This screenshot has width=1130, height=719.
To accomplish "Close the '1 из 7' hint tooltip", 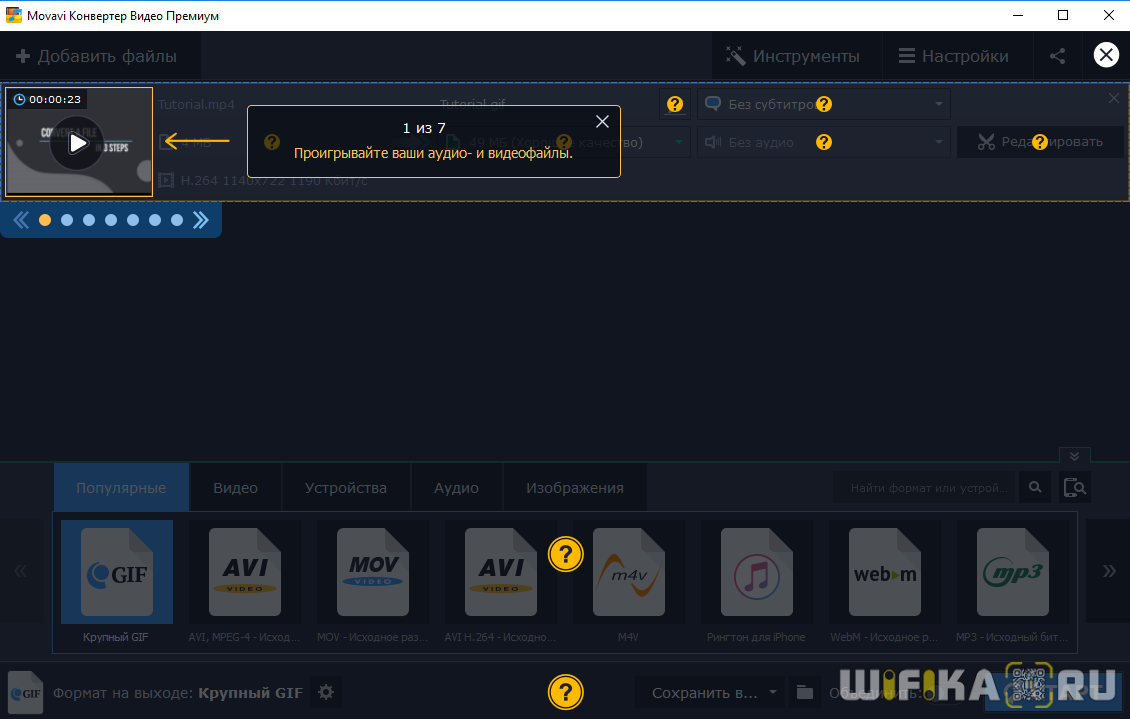I will coord(602,122).
